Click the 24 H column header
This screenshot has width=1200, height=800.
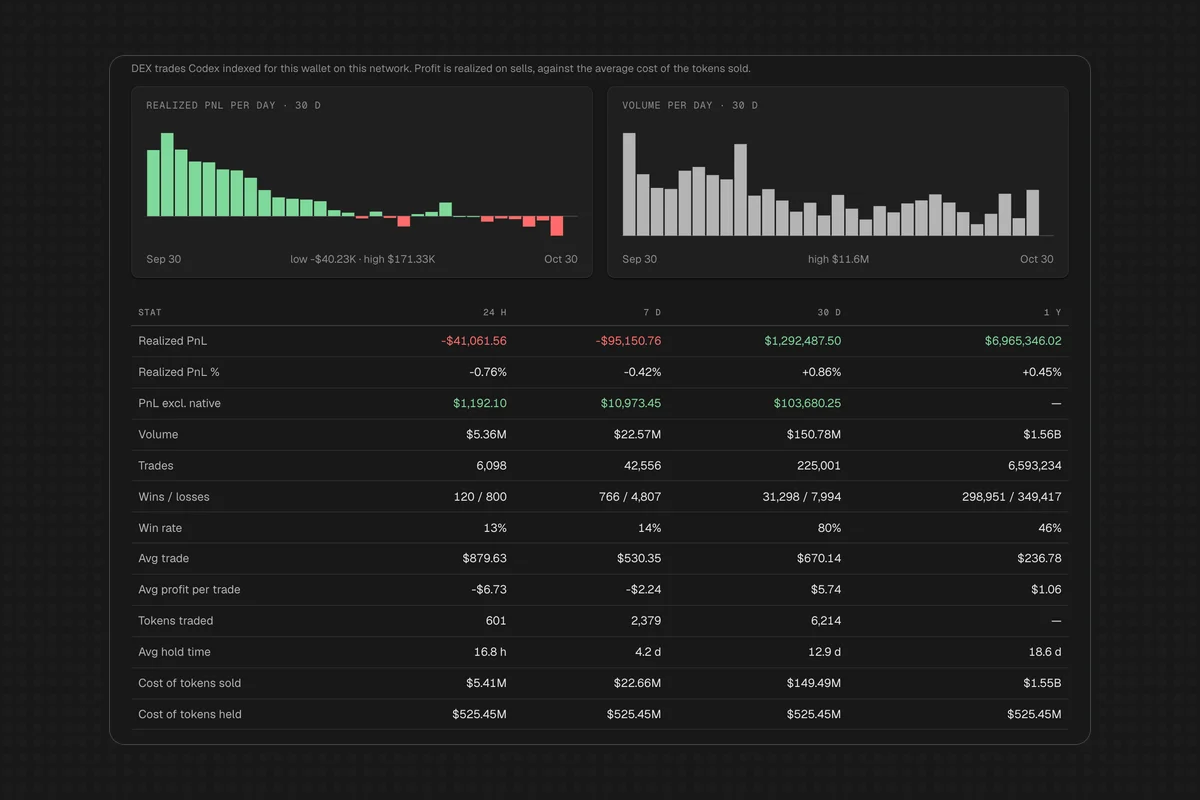pyautogui.click(x=495, y=313)
